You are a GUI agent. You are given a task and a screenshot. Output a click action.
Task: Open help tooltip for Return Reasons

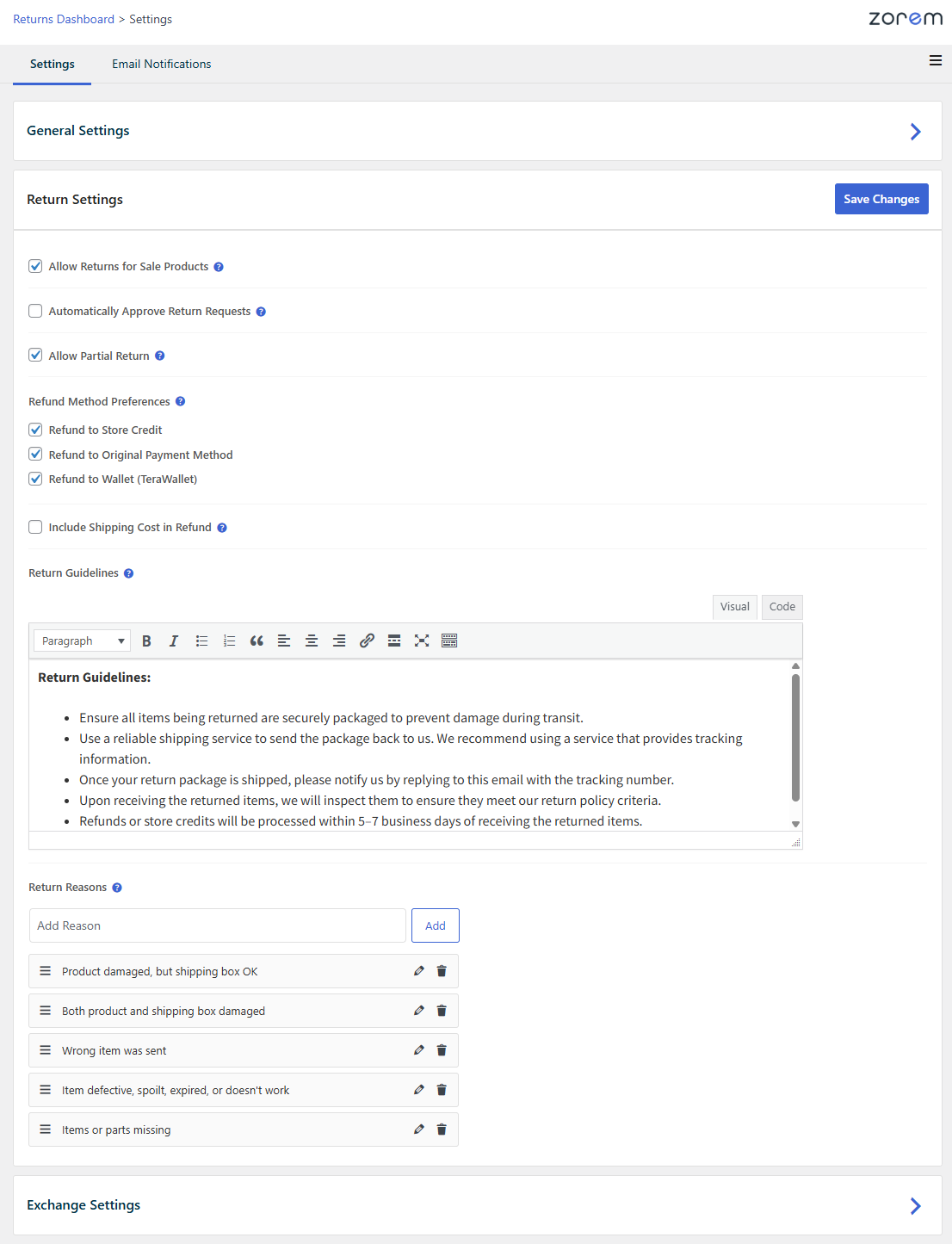click(x=117, y=888)
